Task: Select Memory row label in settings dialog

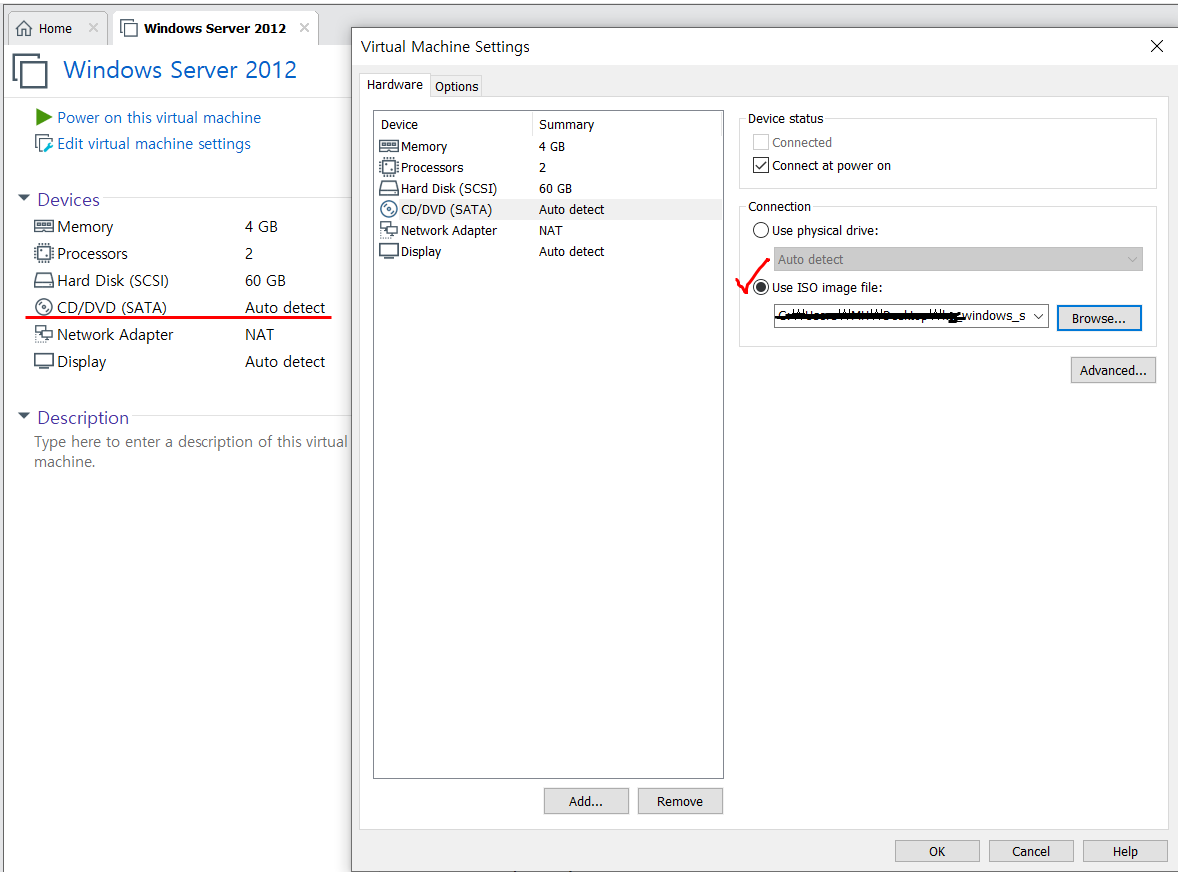Action: [424, 146]
